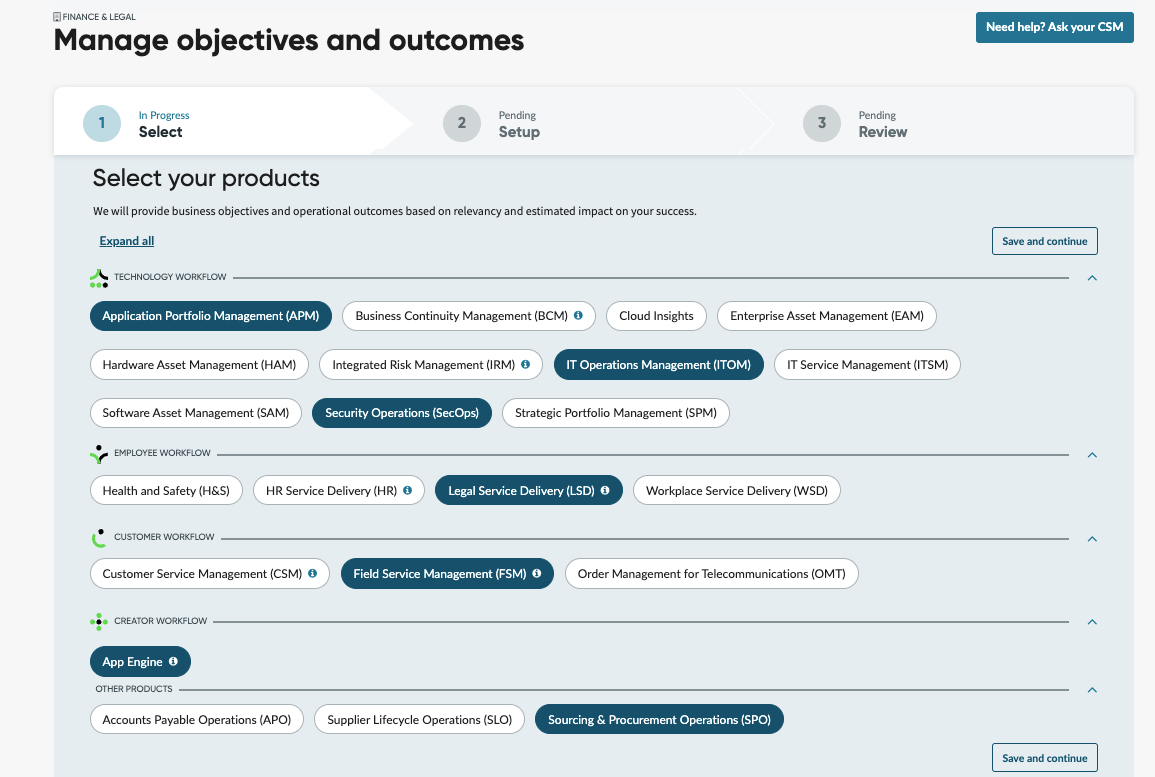Select Accounts Payable Operations (APO)

tap(197, 720)
